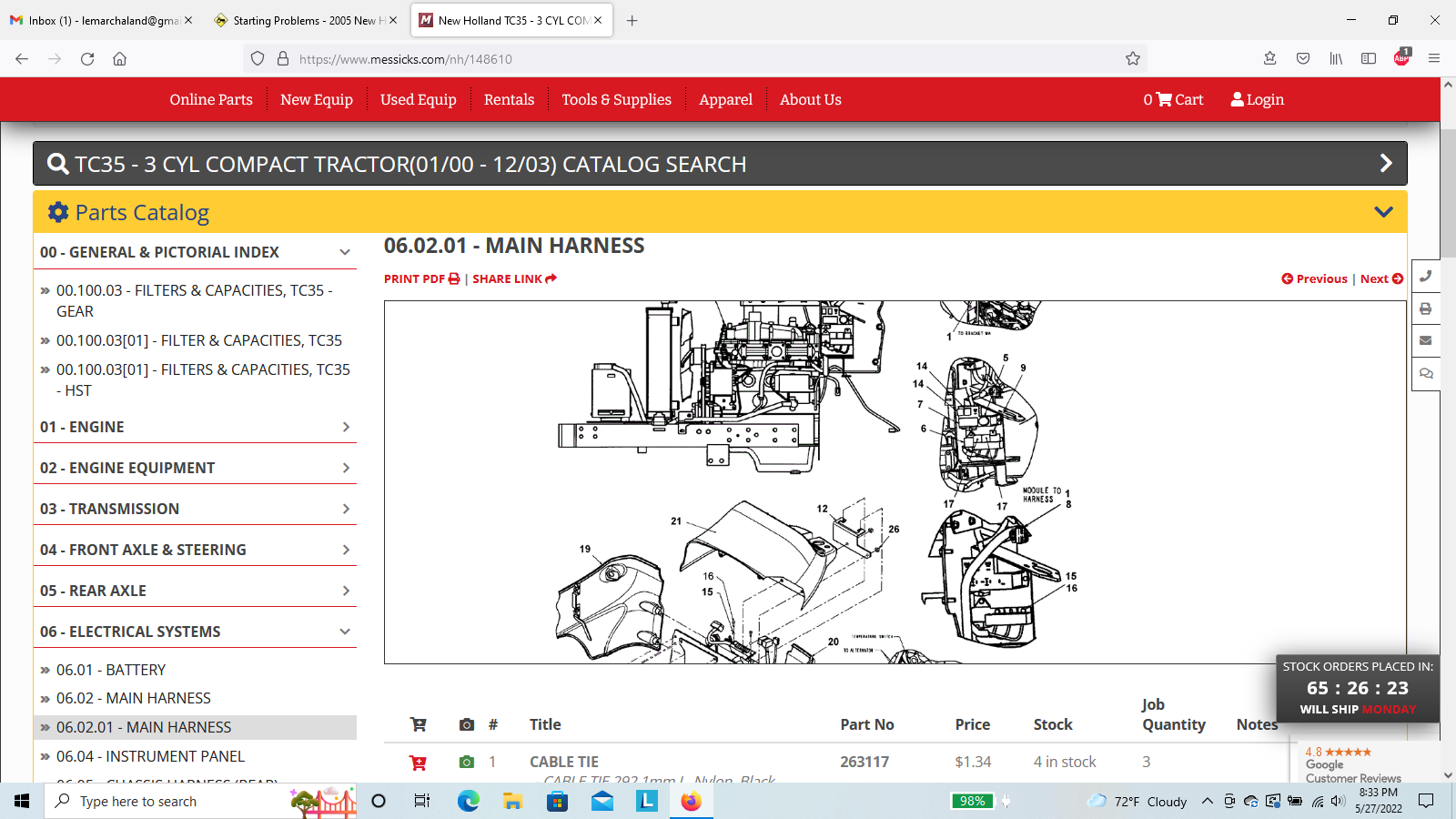Open the About Us menu item

click(x=811, y=99)
